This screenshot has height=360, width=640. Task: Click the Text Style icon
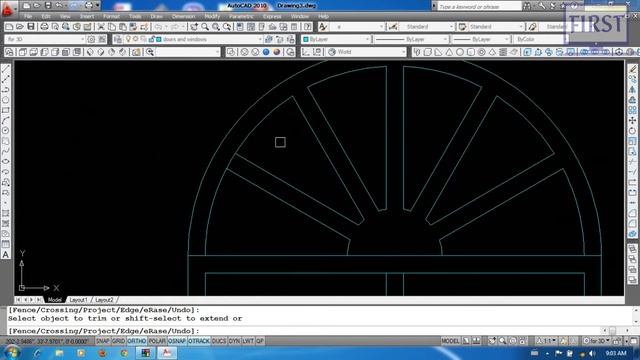pos(323,27)
